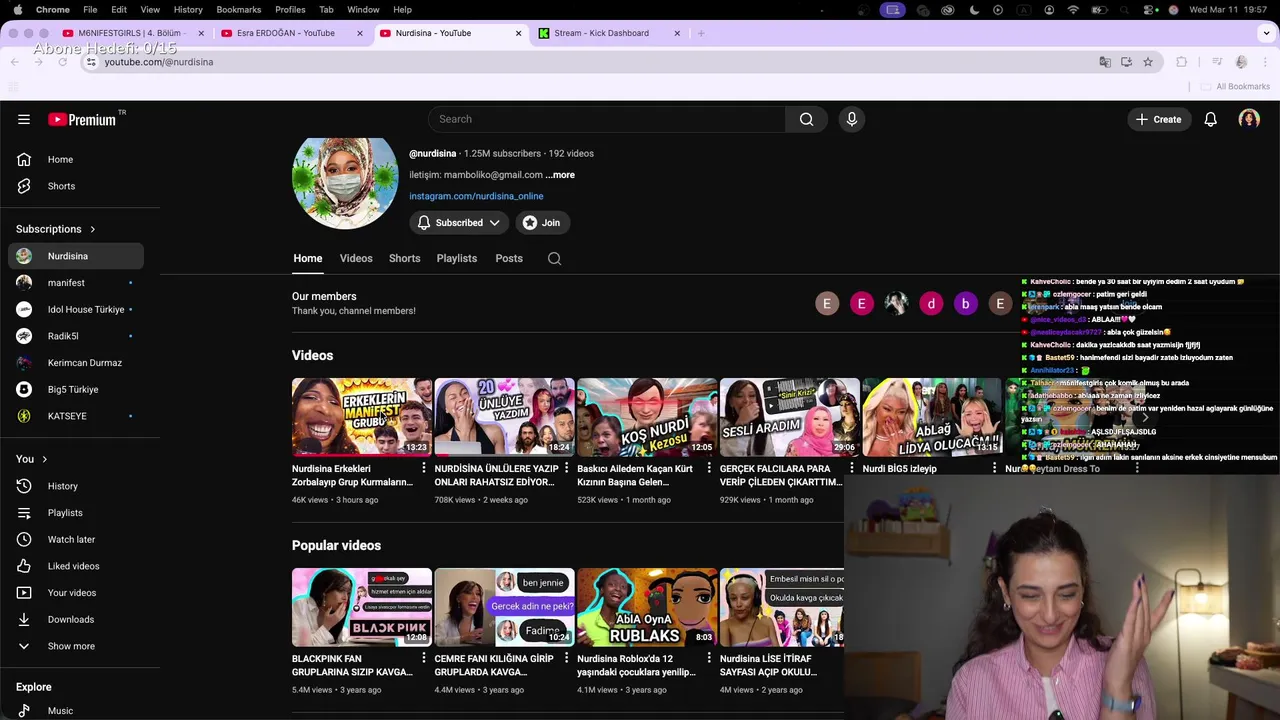The height and width of the screenshot is (720, 1280).
Task: Click the Join membership button
Action: (541, 223)
